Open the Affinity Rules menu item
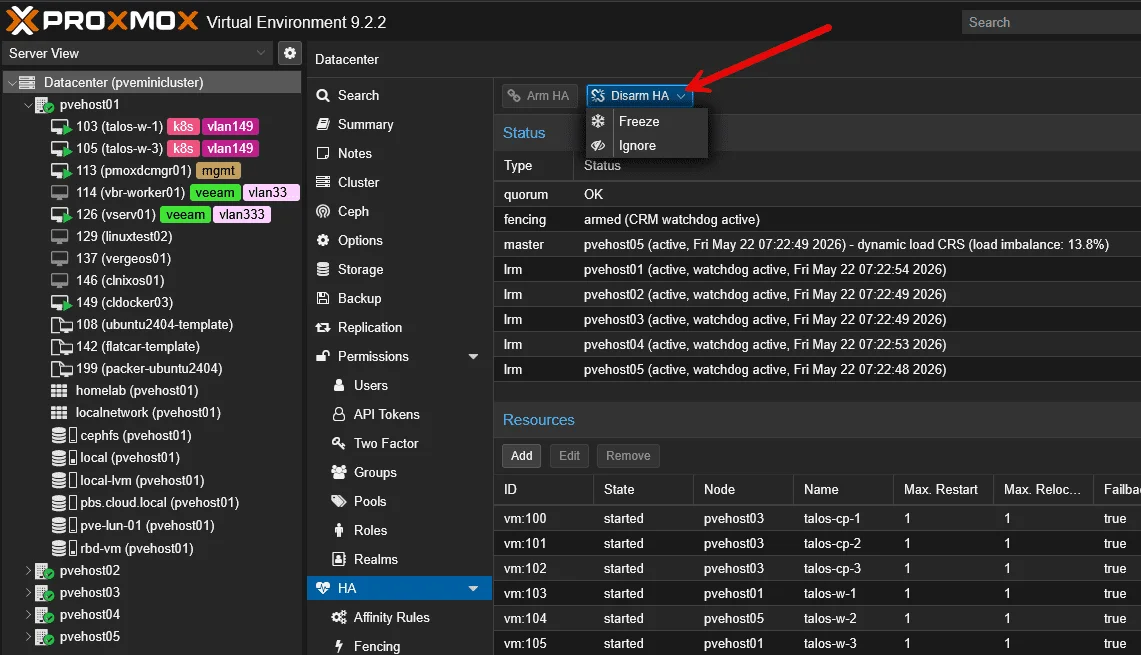 (x=399, y=617)
